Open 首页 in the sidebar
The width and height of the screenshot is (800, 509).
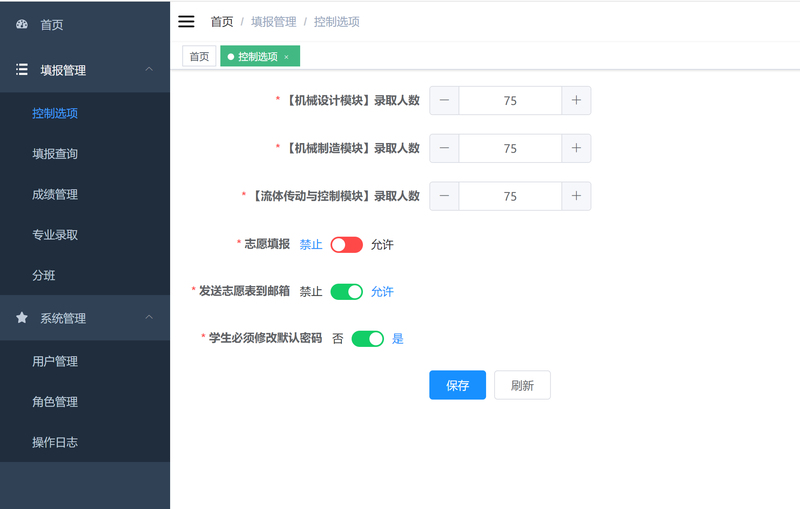point(85,24)
